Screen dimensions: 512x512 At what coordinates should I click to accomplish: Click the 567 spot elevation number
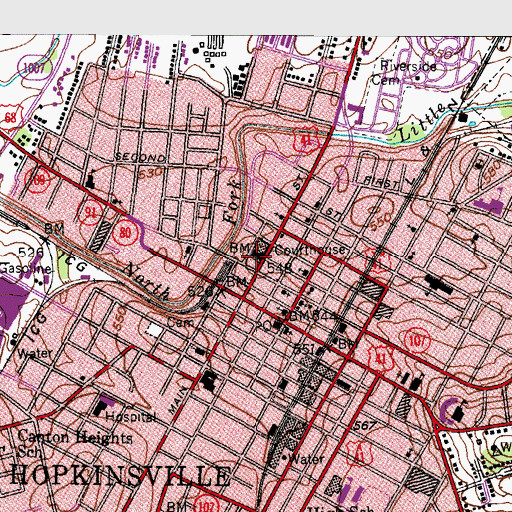[365, 426]
